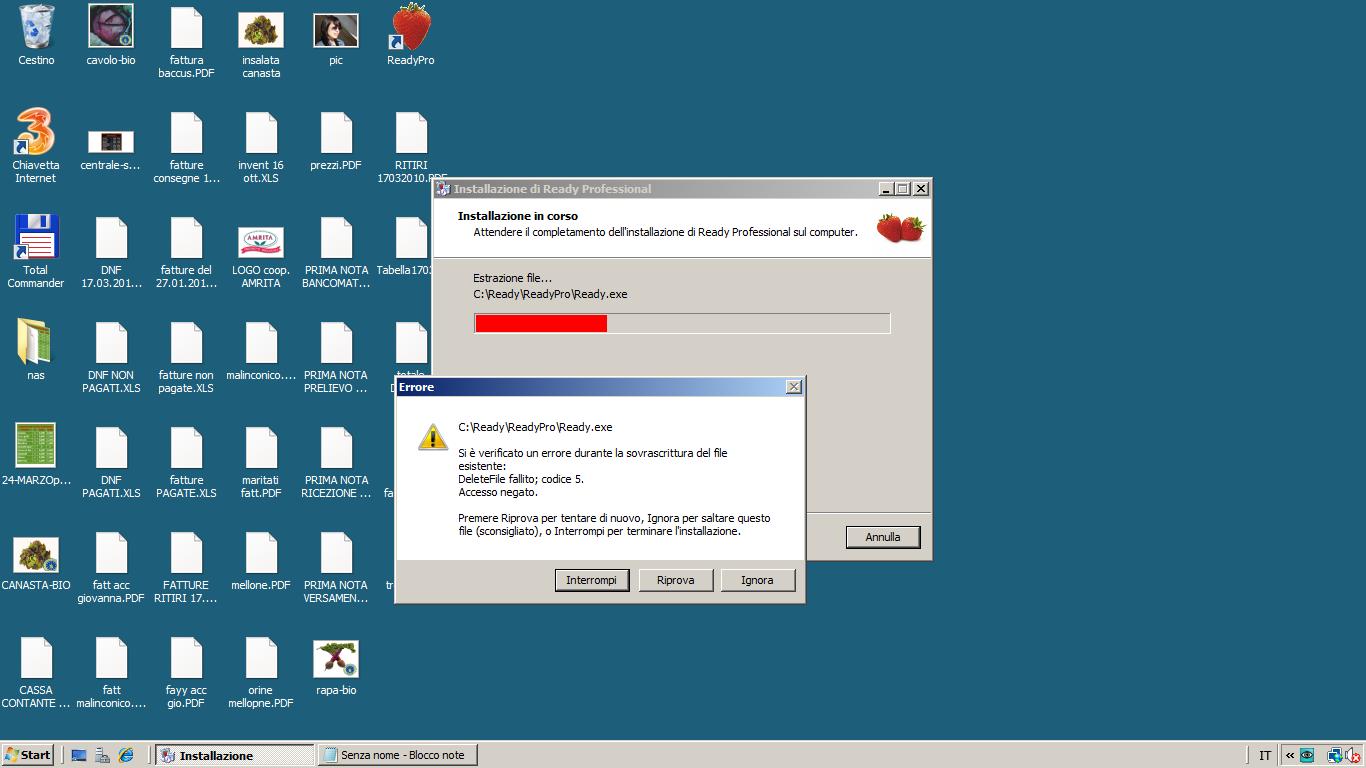Select CASSA CONTANTE file icon

click(x=36, y=657)
